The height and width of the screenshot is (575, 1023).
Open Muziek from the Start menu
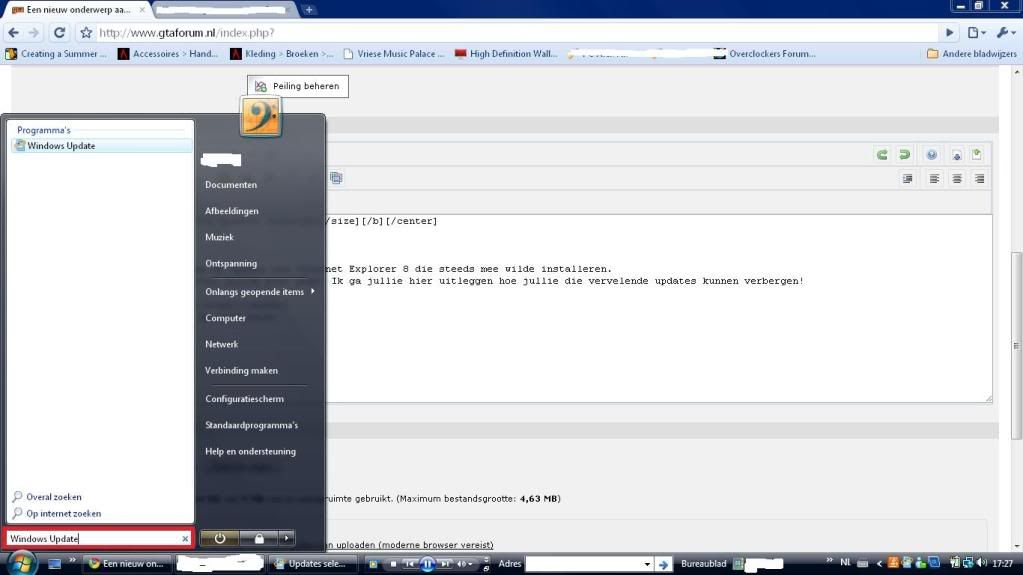tap(219, 237)
